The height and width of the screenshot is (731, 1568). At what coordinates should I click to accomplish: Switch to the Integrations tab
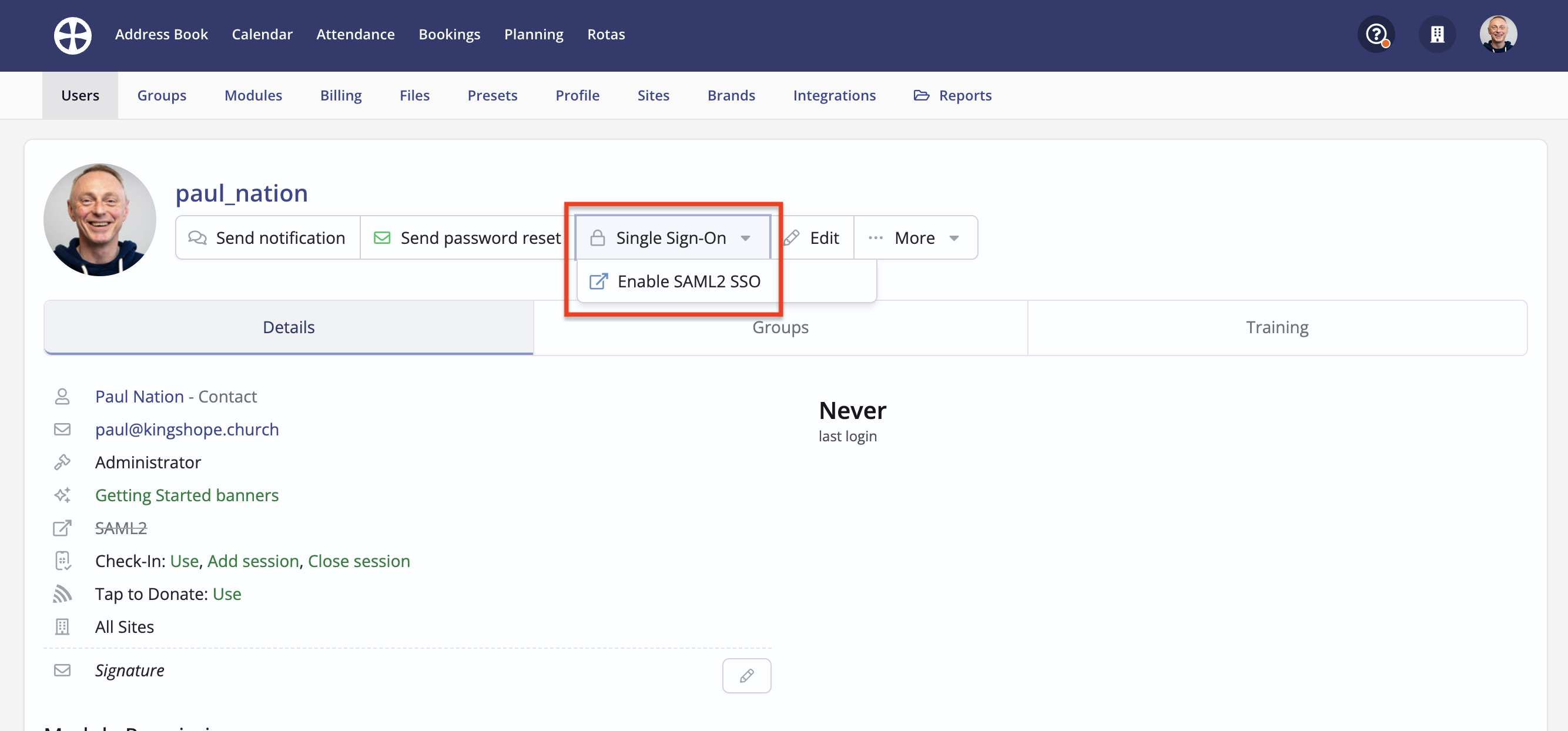coord(834,95)
